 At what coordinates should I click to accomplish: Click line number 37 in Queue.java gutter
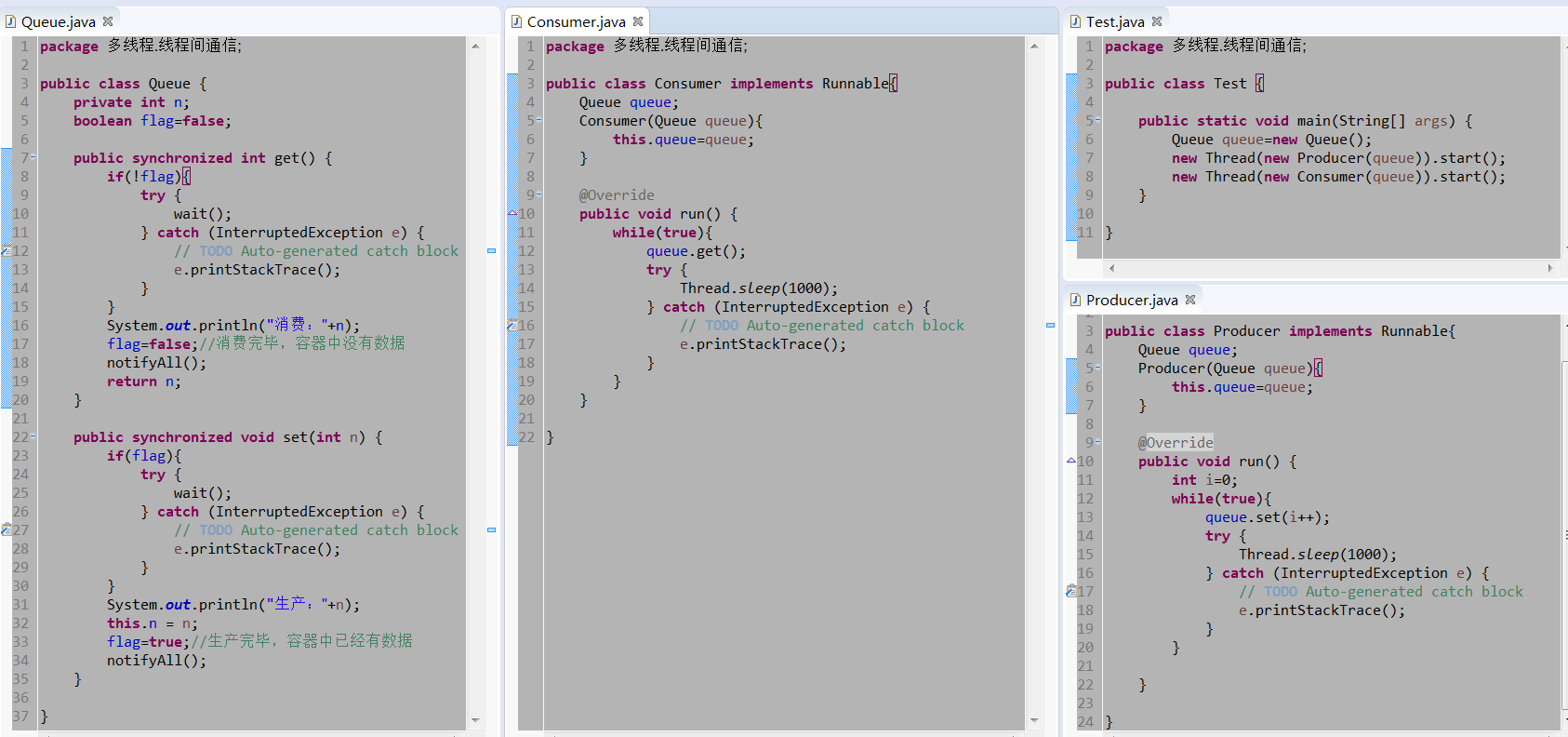tap(20, 716)
